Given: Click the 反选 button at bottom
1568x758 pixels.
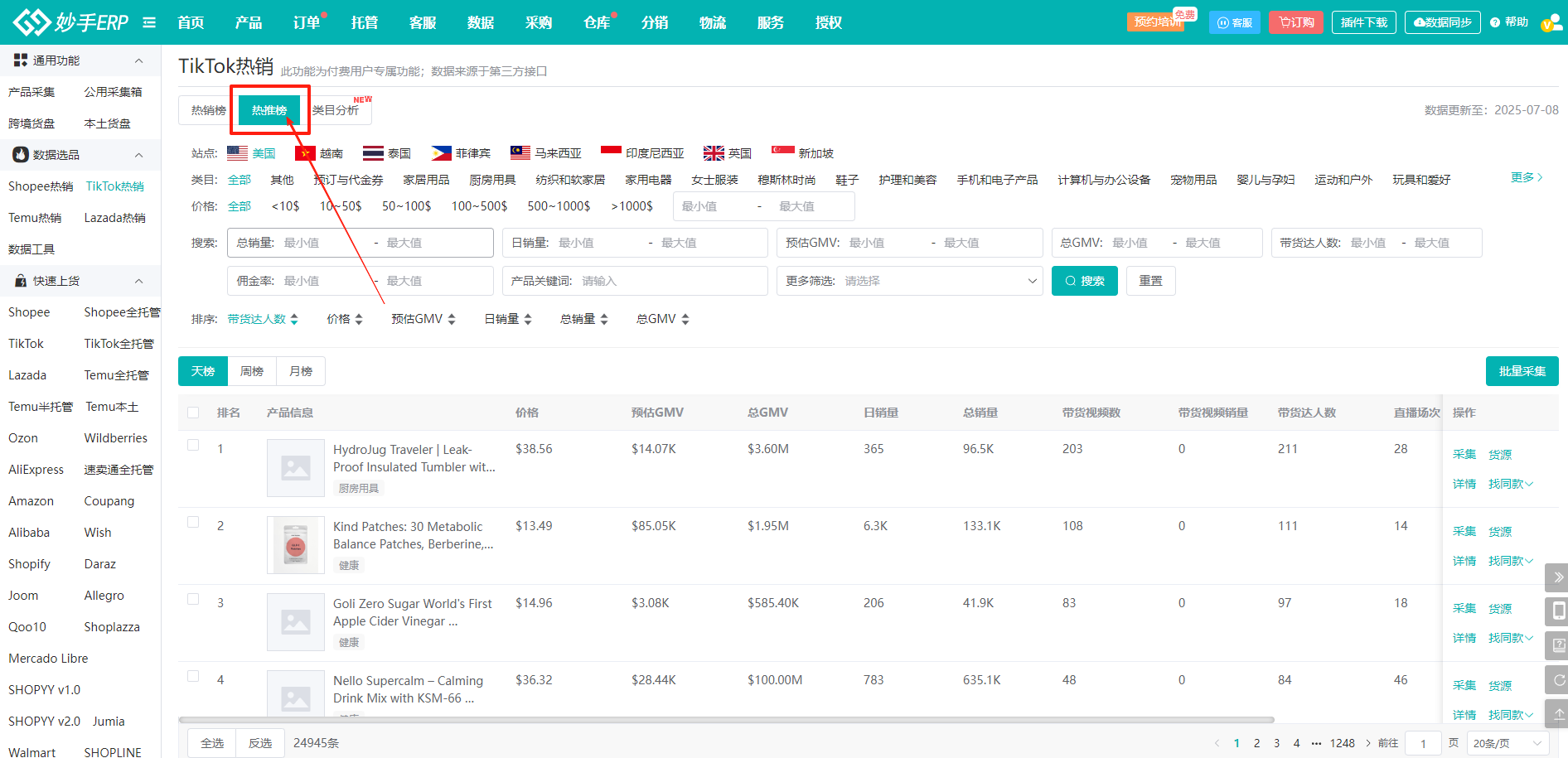Looking at the screenshot, I should tap(260, 743).
